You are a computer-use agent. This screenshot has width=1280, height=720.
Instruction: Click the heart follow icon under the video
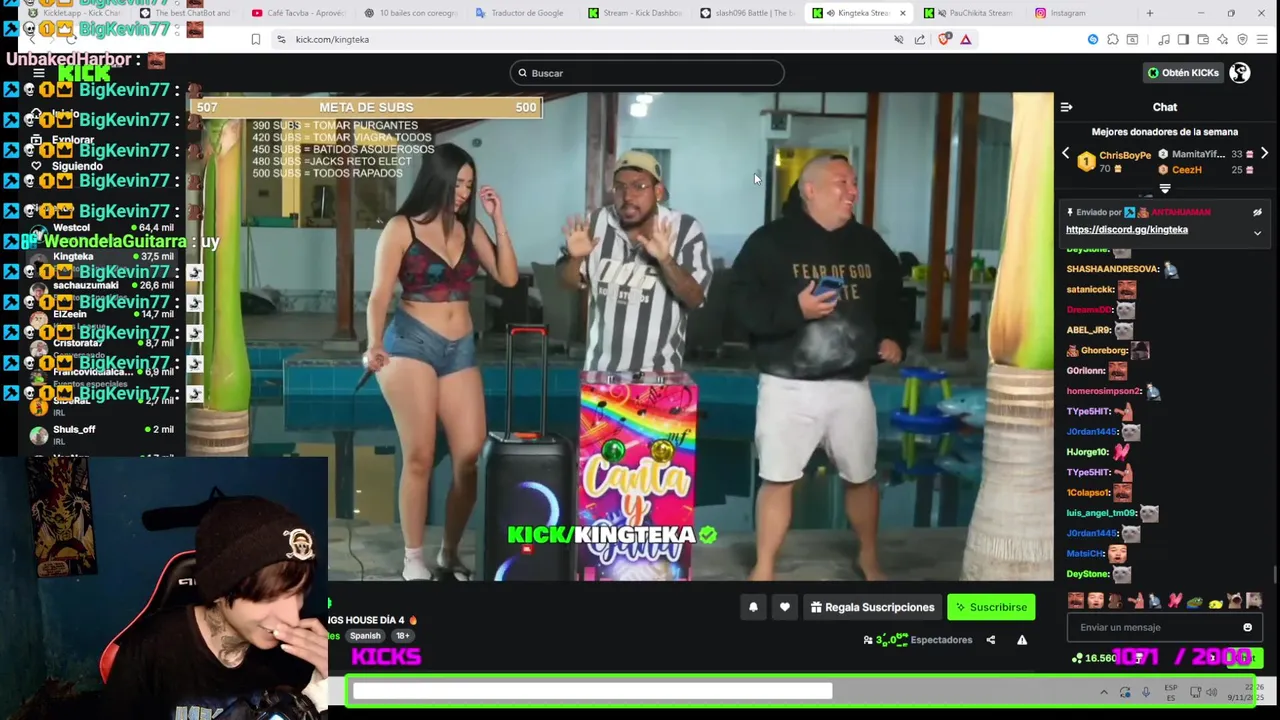tap(785, 607)
